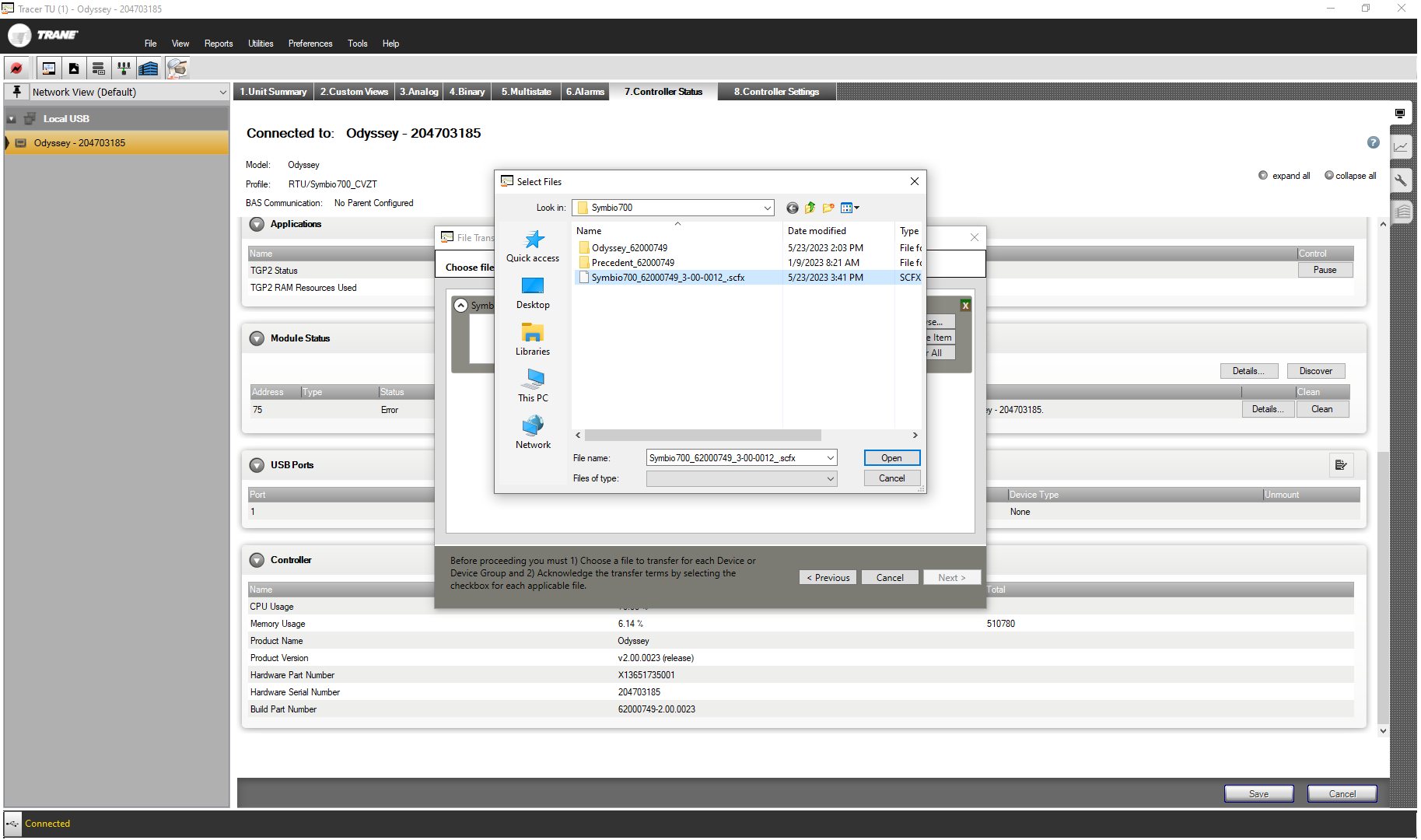This screenshot has width=1421, height=840.
Task: Click the pin icon beside Network View
Action: [16, 92]
